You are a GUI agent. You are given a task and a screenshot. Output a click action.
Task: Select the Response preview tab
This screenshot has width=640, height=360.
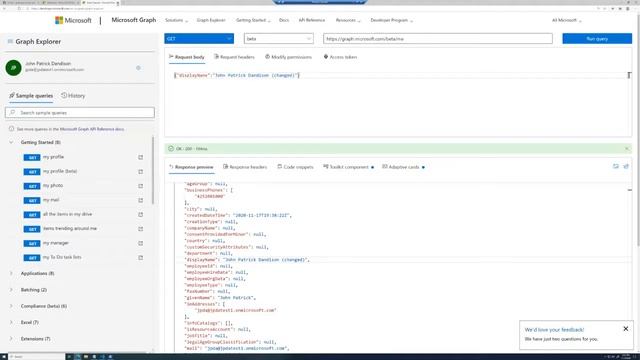191,167
